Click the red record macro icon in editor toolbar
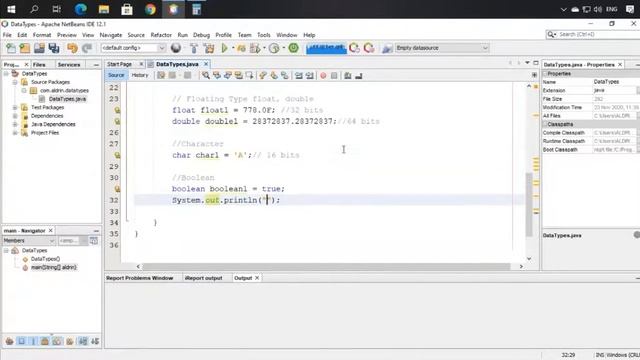 (323, 76)
